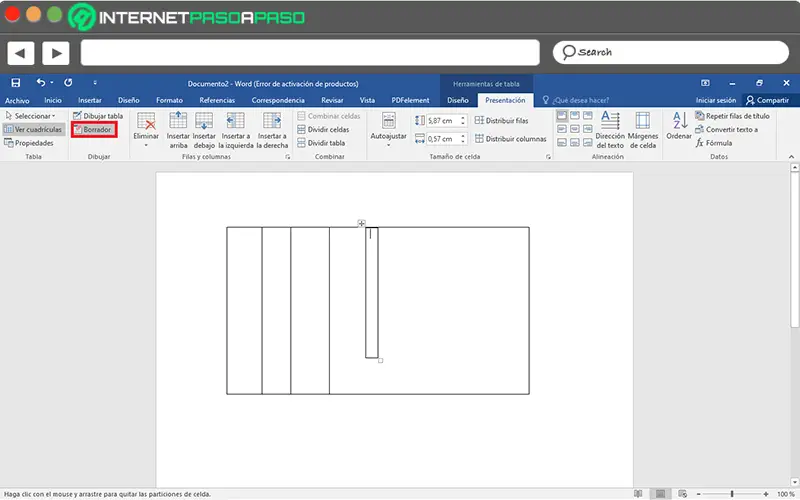This screenshot has width=800, height=500.
Task: Click Convertir texto a
Action: pos(727,130)
